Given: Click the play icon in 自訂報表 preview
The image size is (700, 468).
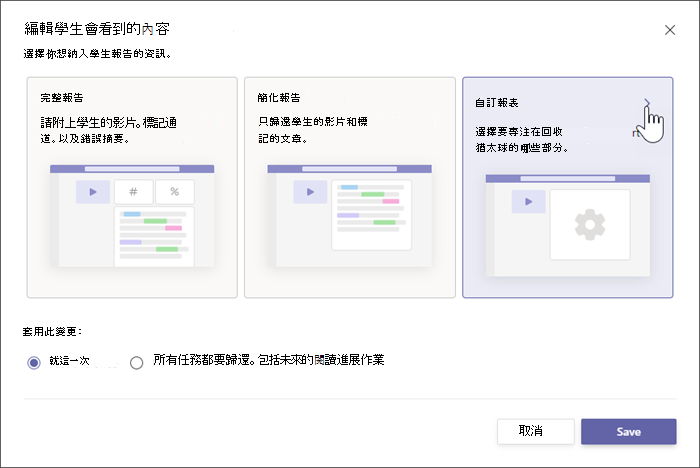Looking at the screenshot, I should (x=529, y=201).
